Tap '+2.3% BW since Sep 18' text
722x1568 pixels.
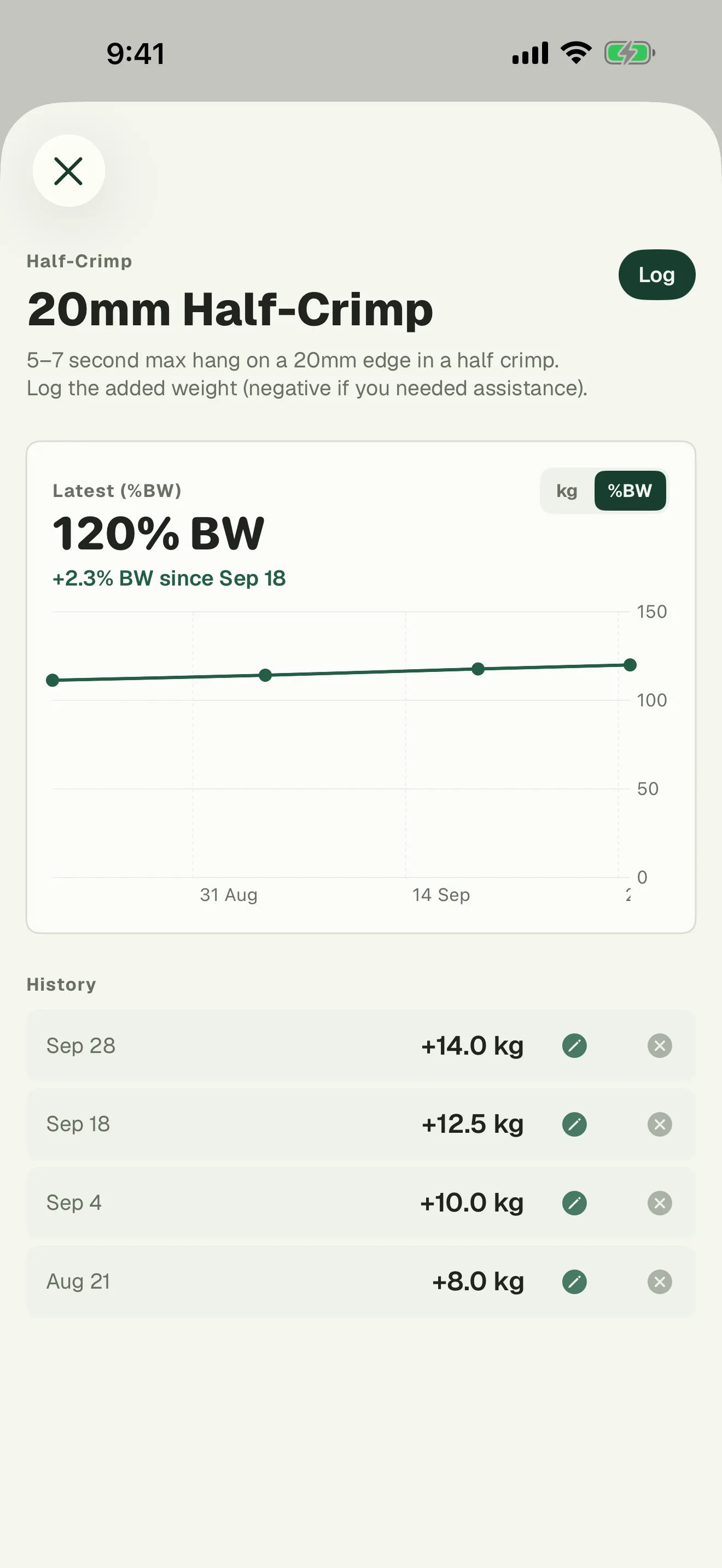coord(168,578)
